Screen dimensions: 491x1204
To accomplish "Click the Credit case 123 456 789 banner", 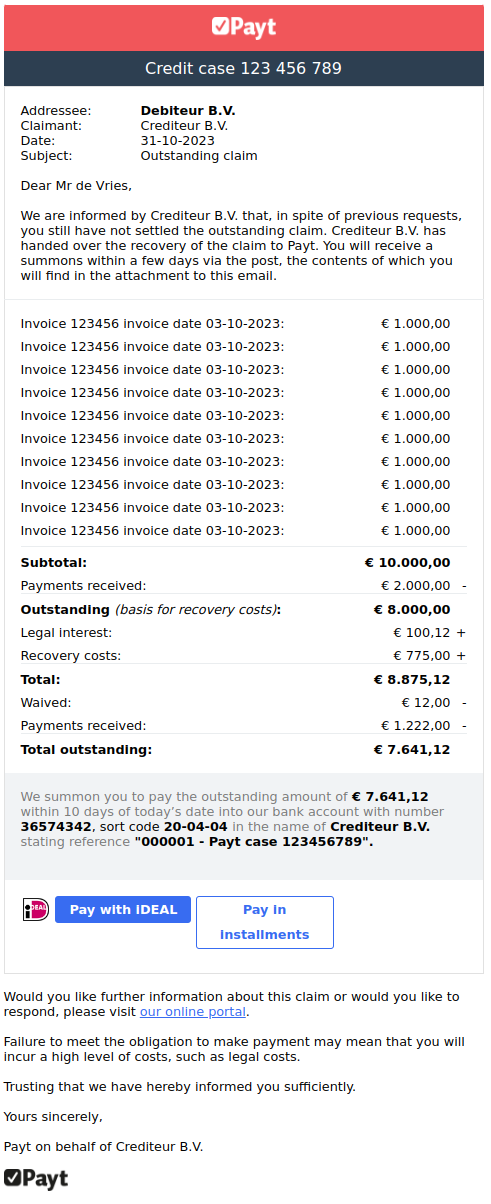I will tap(244, 69).
